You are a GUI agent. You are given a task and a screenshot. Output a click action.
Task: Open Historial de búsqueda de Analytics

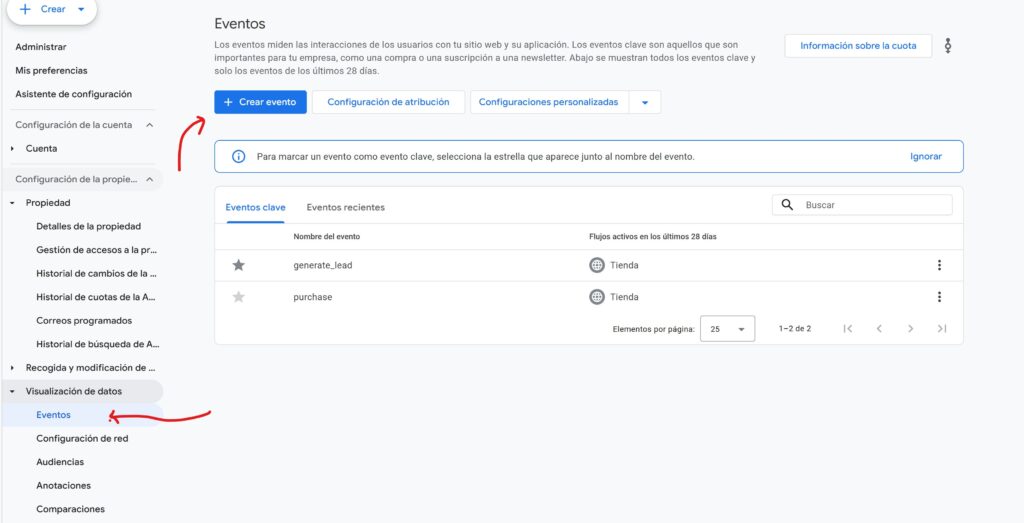pyautogui.click(x=97, y=344)
